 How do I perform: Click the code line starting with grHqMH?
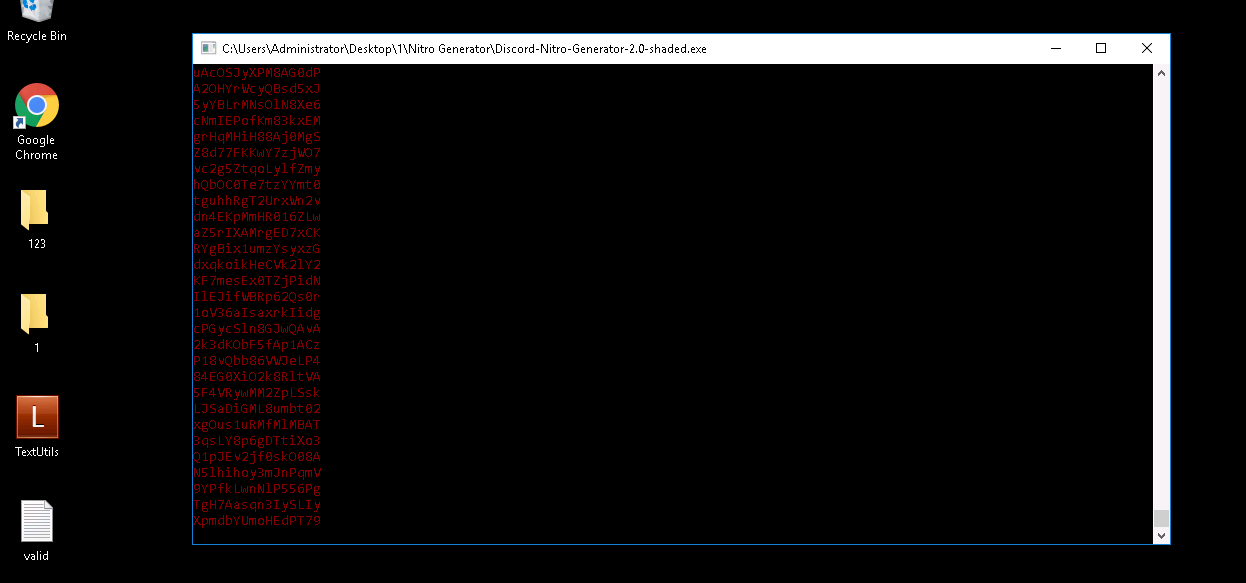257,137
